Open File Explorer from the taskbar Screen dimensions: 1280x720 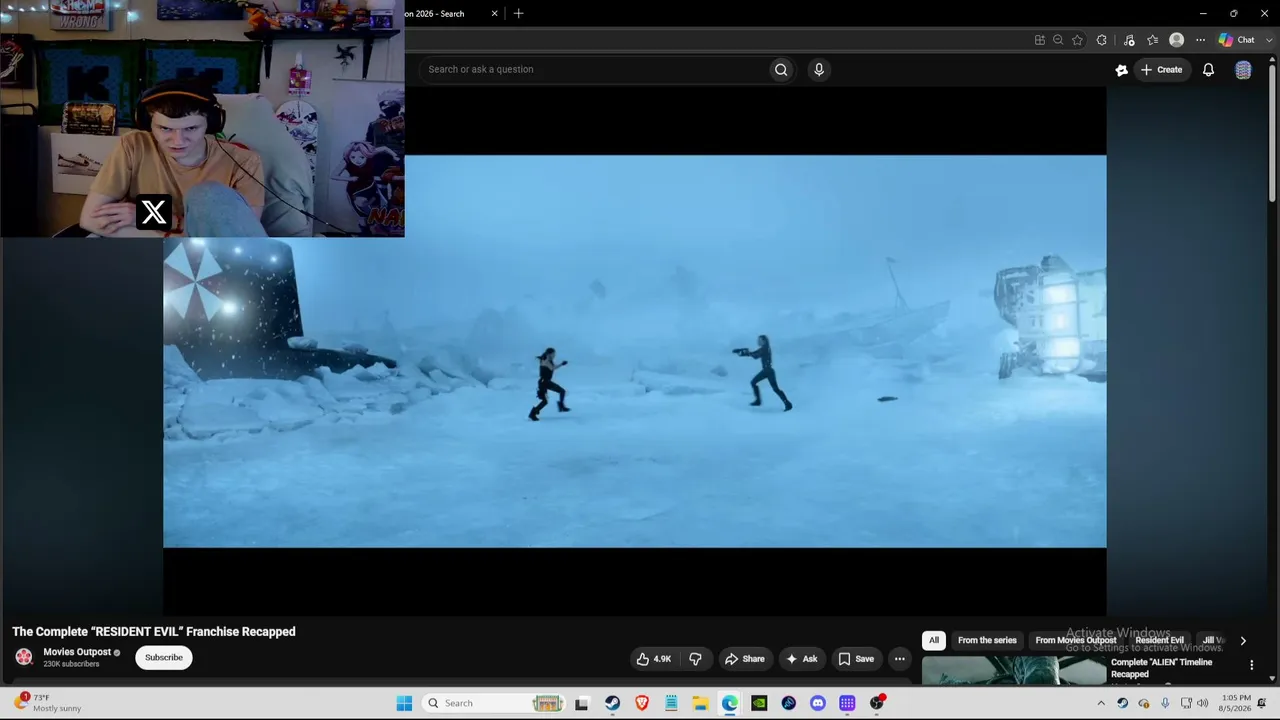click(x=700, y=703)
